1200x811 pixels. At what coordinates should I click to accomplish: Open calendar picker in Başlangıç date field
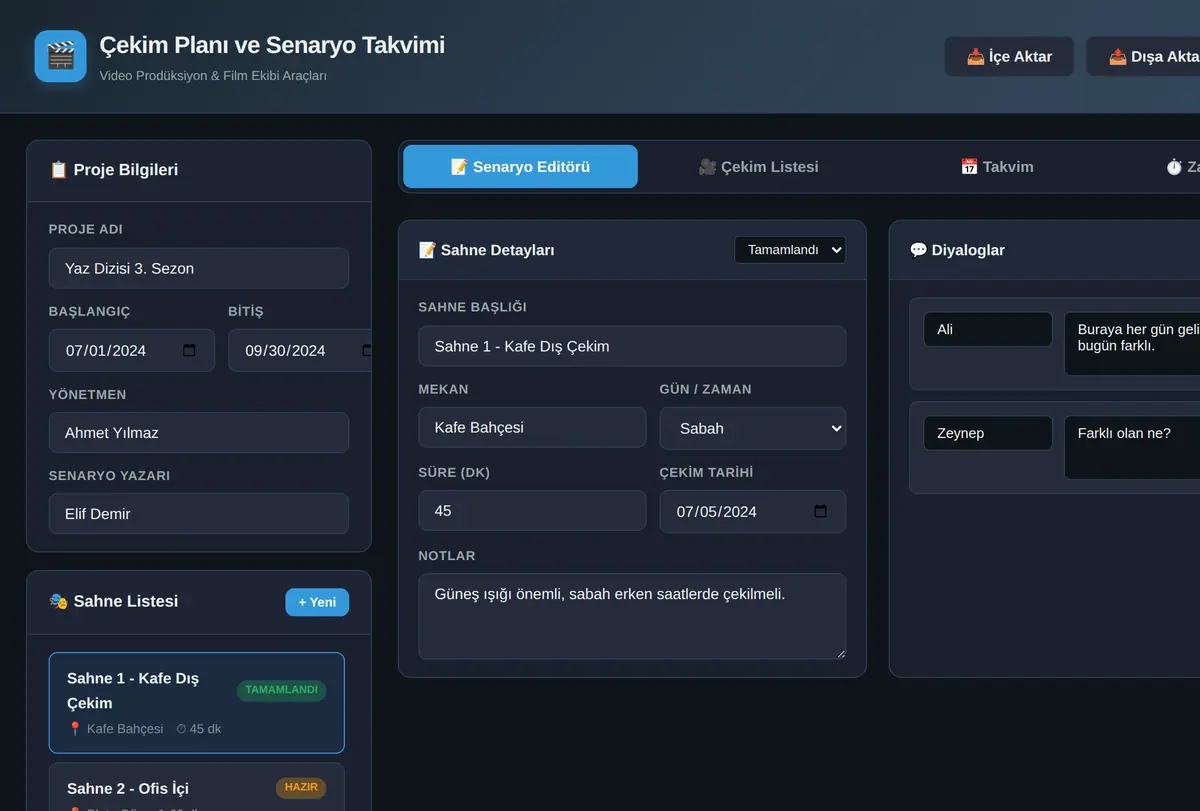189,351
